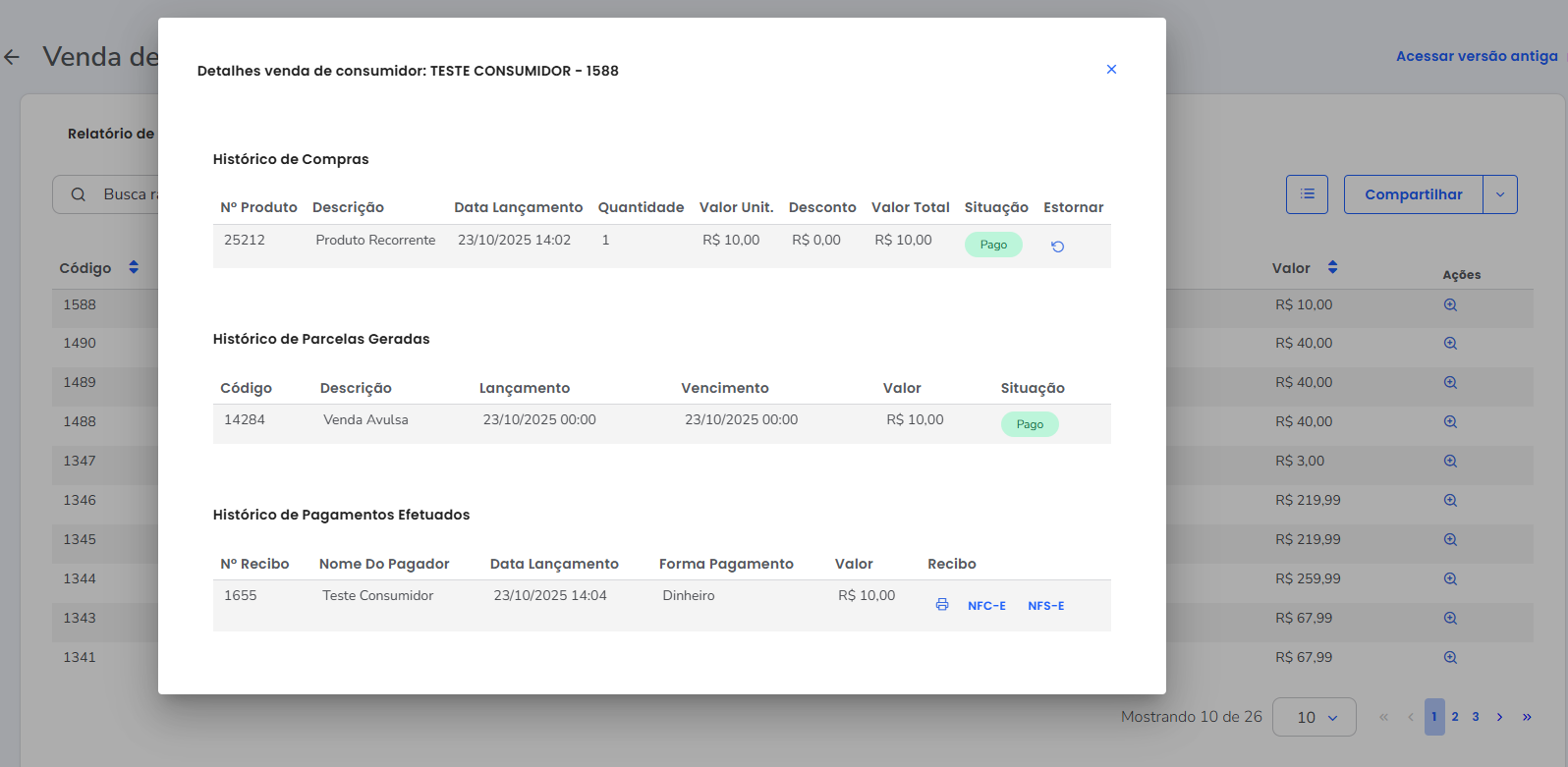Expand the Compartilhar dropdown arrow
The image size is (1568, 767).
(1500, 194)
